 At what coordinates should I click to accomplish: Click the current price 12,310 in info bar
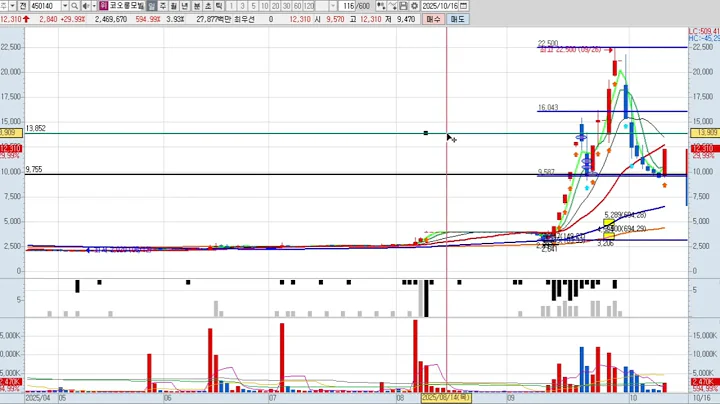point(11,19)
